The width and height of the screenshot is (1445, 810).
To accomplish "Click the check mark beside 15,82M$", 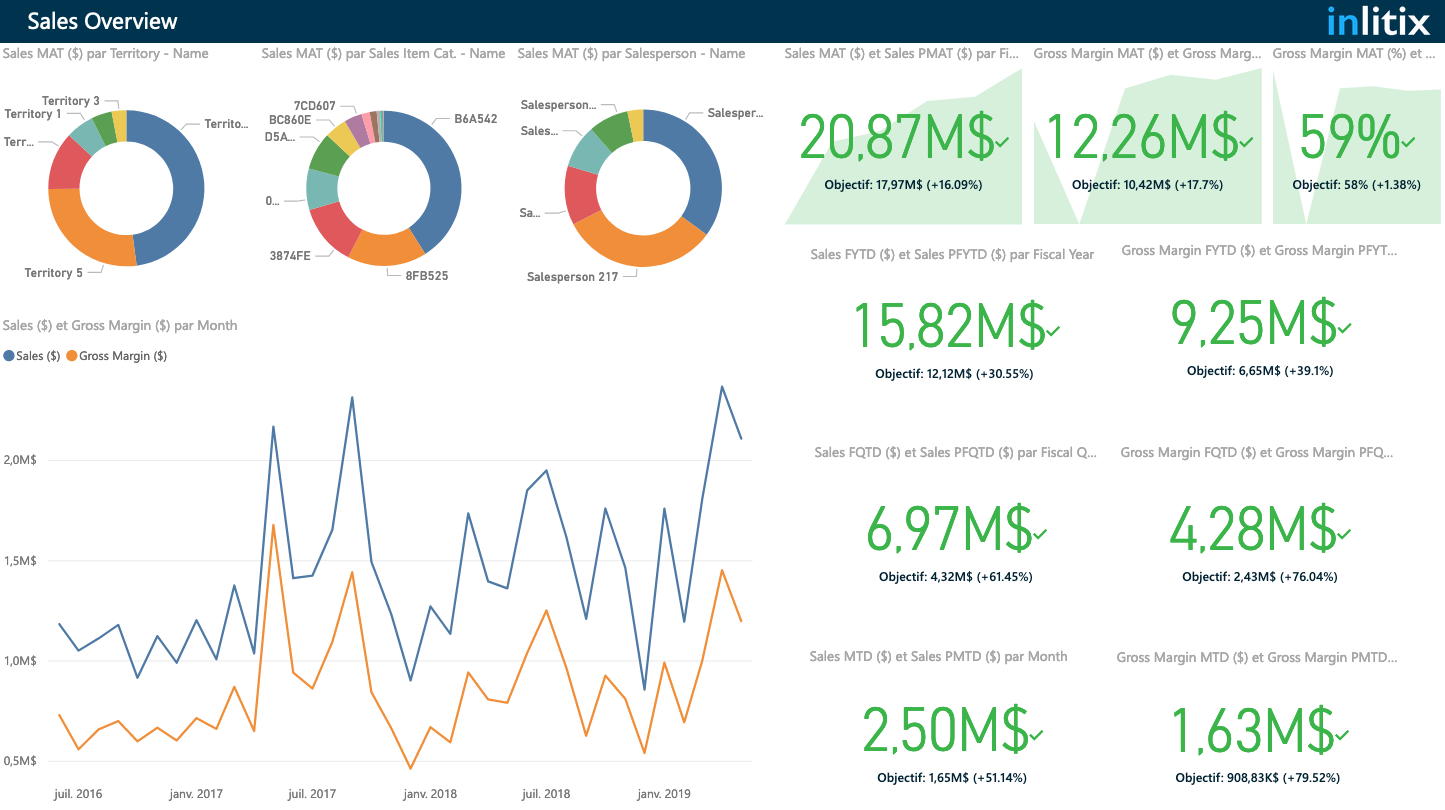I will pyautogui.click(x=1053, y=331).
